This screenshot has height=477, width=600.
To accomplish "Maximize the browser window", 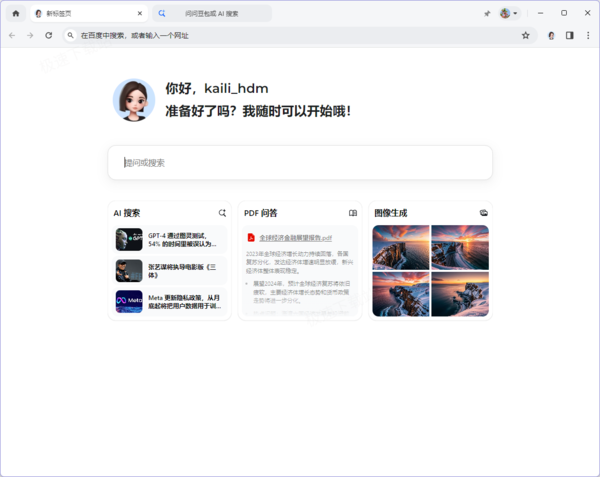I will click(x=564, y=13).
